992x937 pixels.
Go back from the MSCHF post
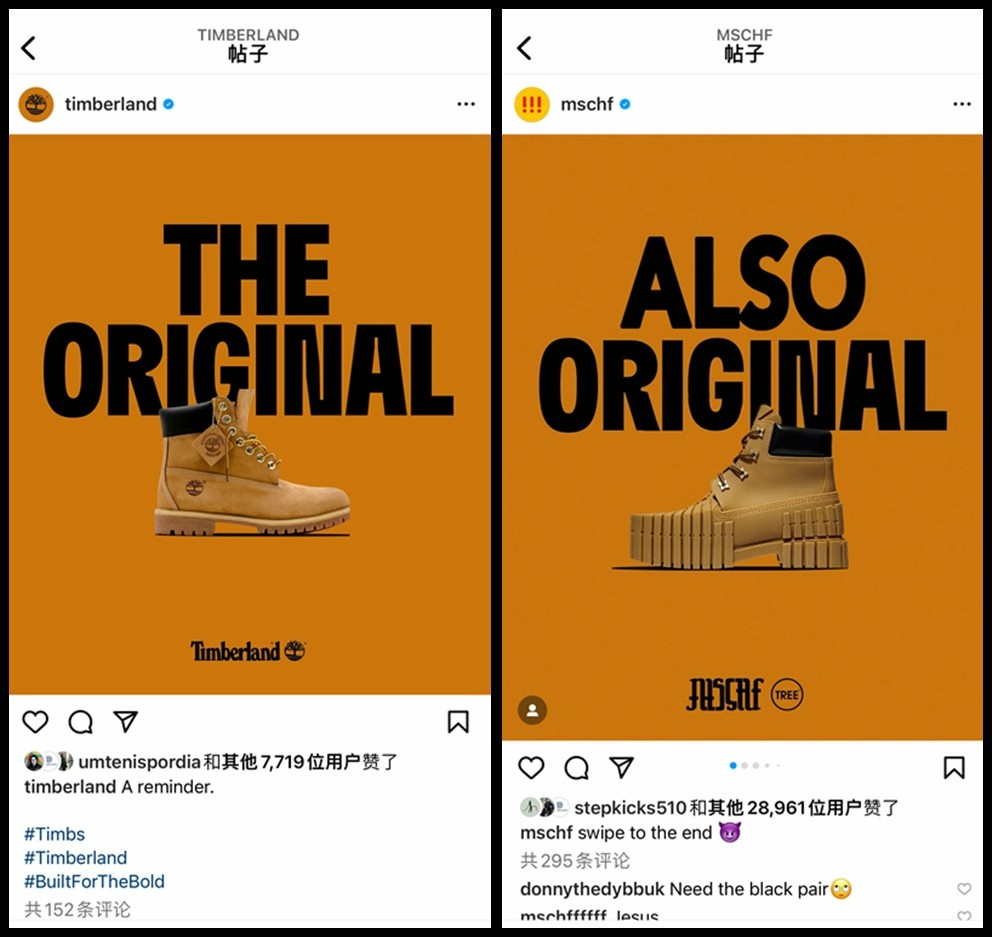(524, 48)
